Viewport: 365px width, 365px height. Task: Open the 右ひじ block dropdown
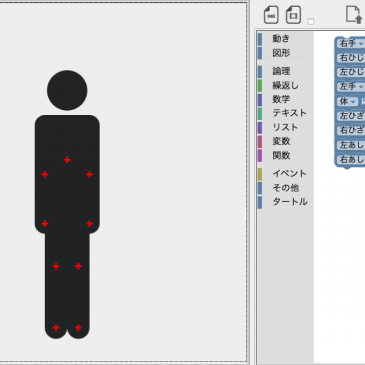pos(351,58)
